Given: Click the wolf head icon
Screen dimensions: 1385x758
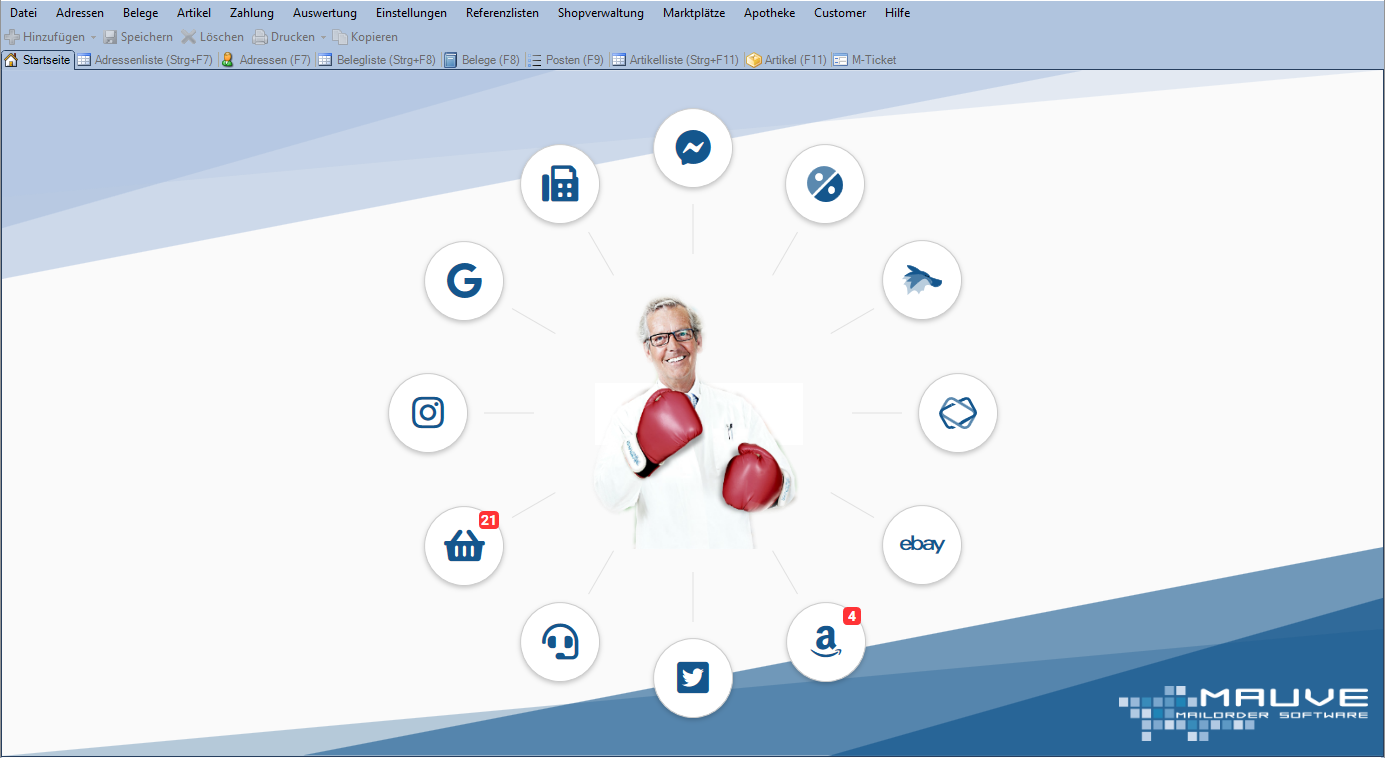Looking at the screenshot, I should 922,281.
